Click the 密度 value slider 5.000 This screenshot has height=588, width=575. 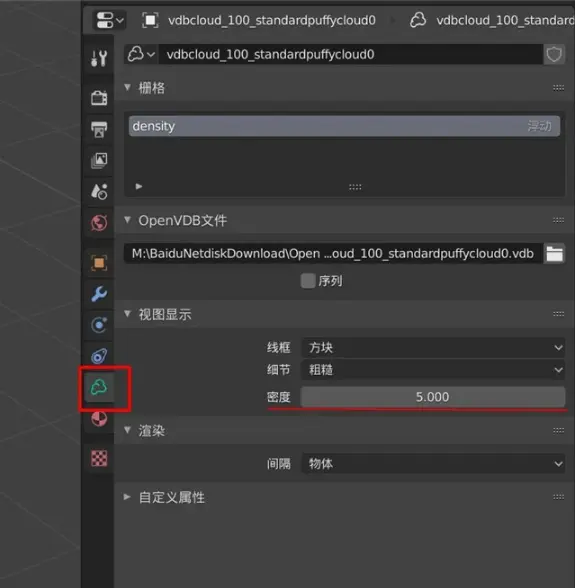click(433, 397)
